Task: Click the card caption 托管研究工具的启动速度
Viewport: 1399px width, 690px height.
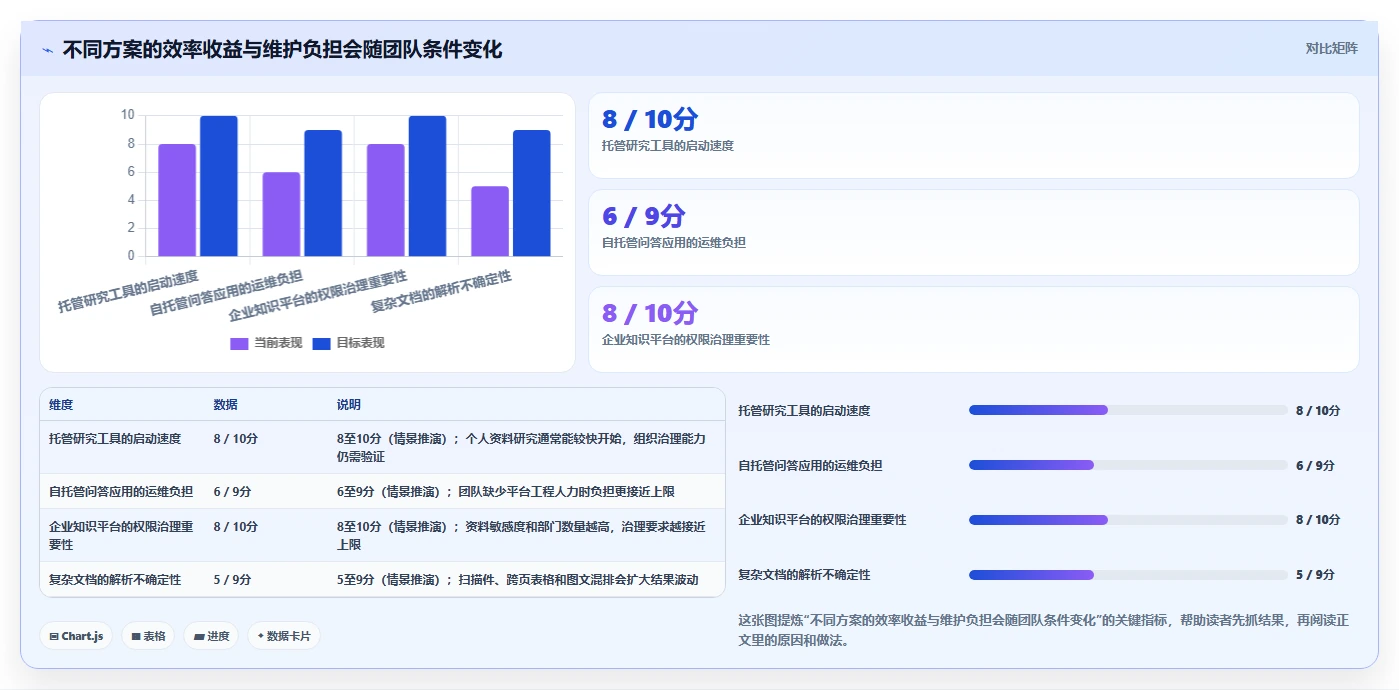Action: click(668, 146)
